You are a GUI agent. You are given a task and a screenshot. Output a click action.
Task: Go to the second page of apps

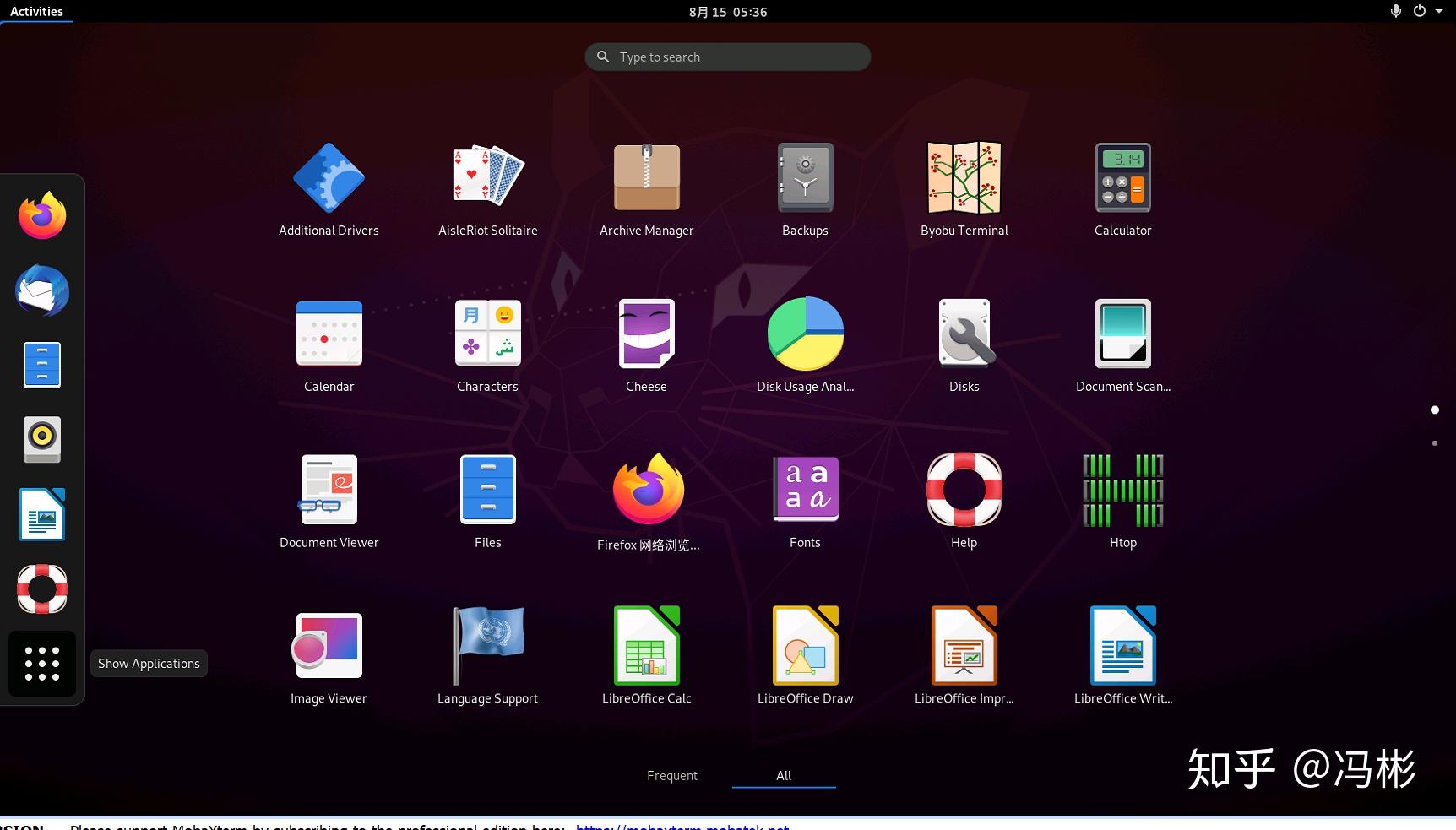click(1435, 443)
